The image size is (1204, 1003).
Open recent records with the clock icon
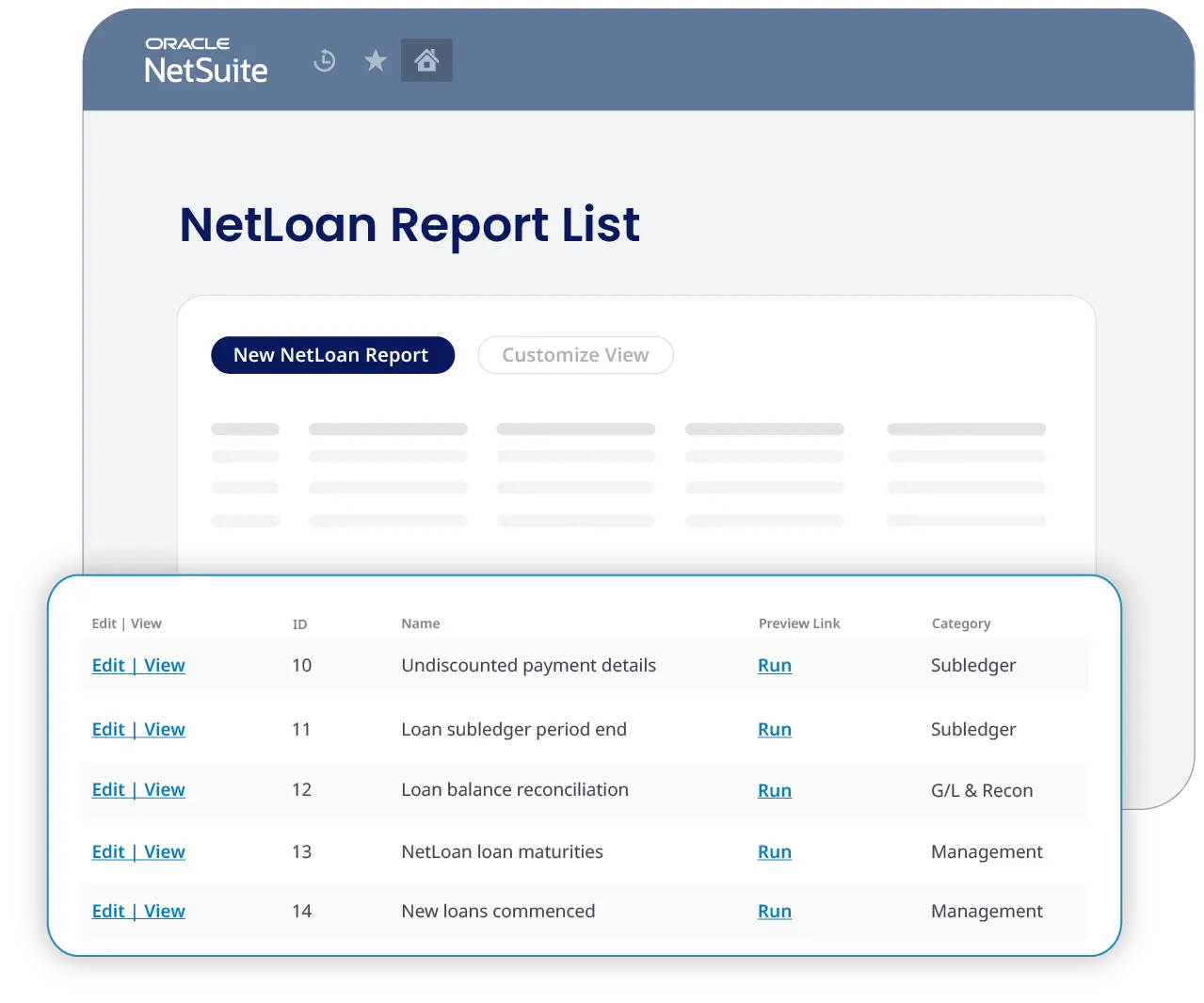pyautogui.click(x=324, y=59)
